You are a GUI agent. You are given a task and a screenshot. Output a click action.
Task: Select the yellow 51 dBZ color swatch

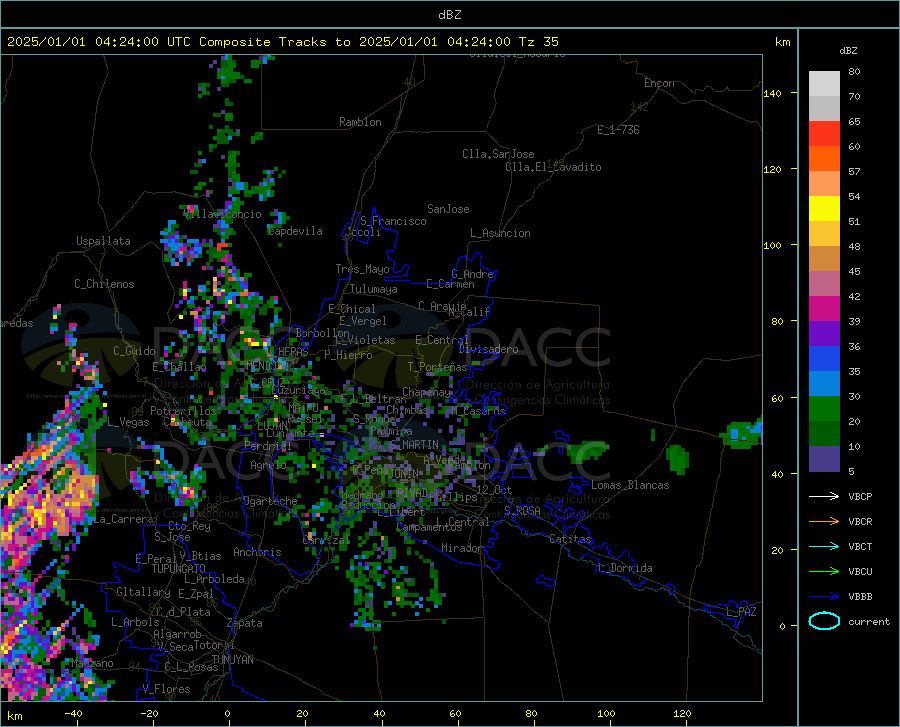[x=824, y=209]
